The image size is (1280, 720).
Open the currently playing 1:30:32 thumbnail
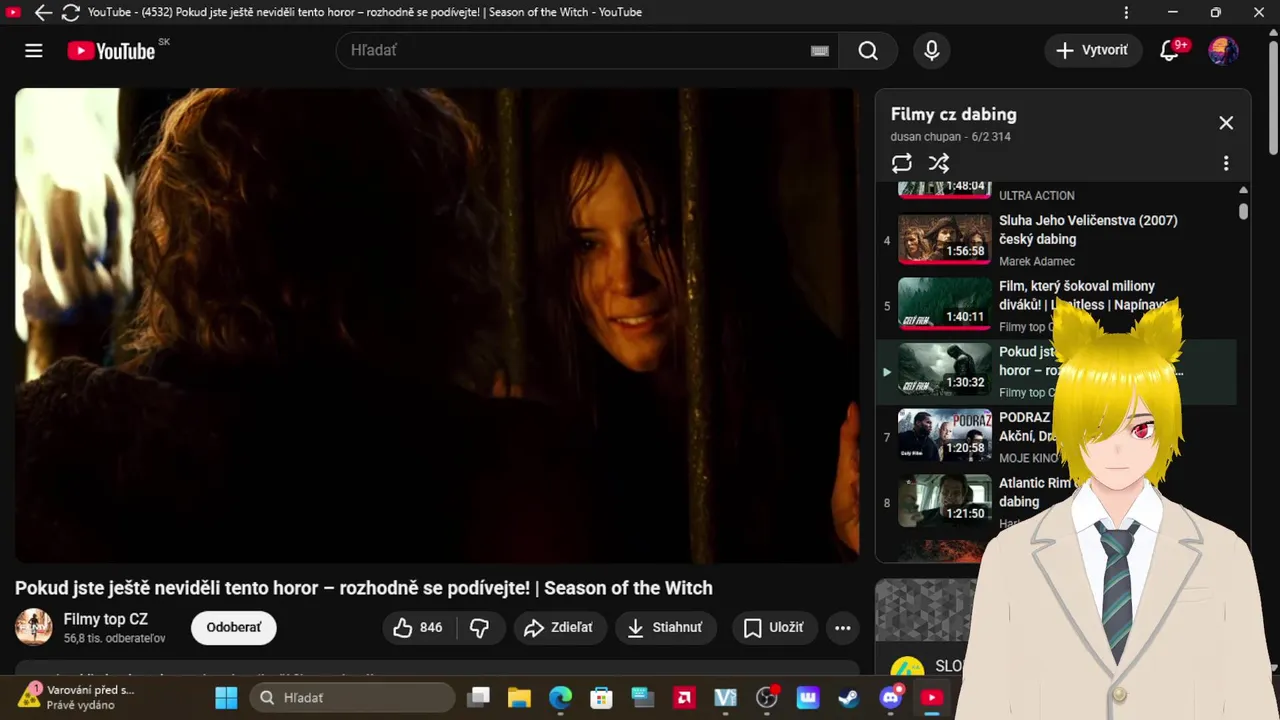click(945, 370)
